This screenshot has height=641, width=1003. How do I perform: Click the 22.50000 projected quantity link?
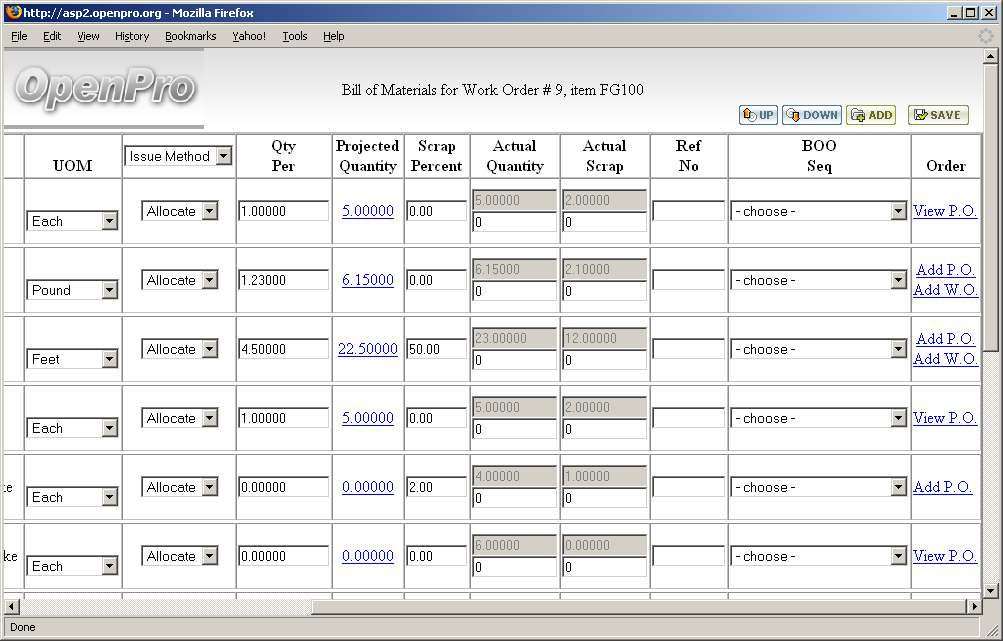tap(367, 349)
